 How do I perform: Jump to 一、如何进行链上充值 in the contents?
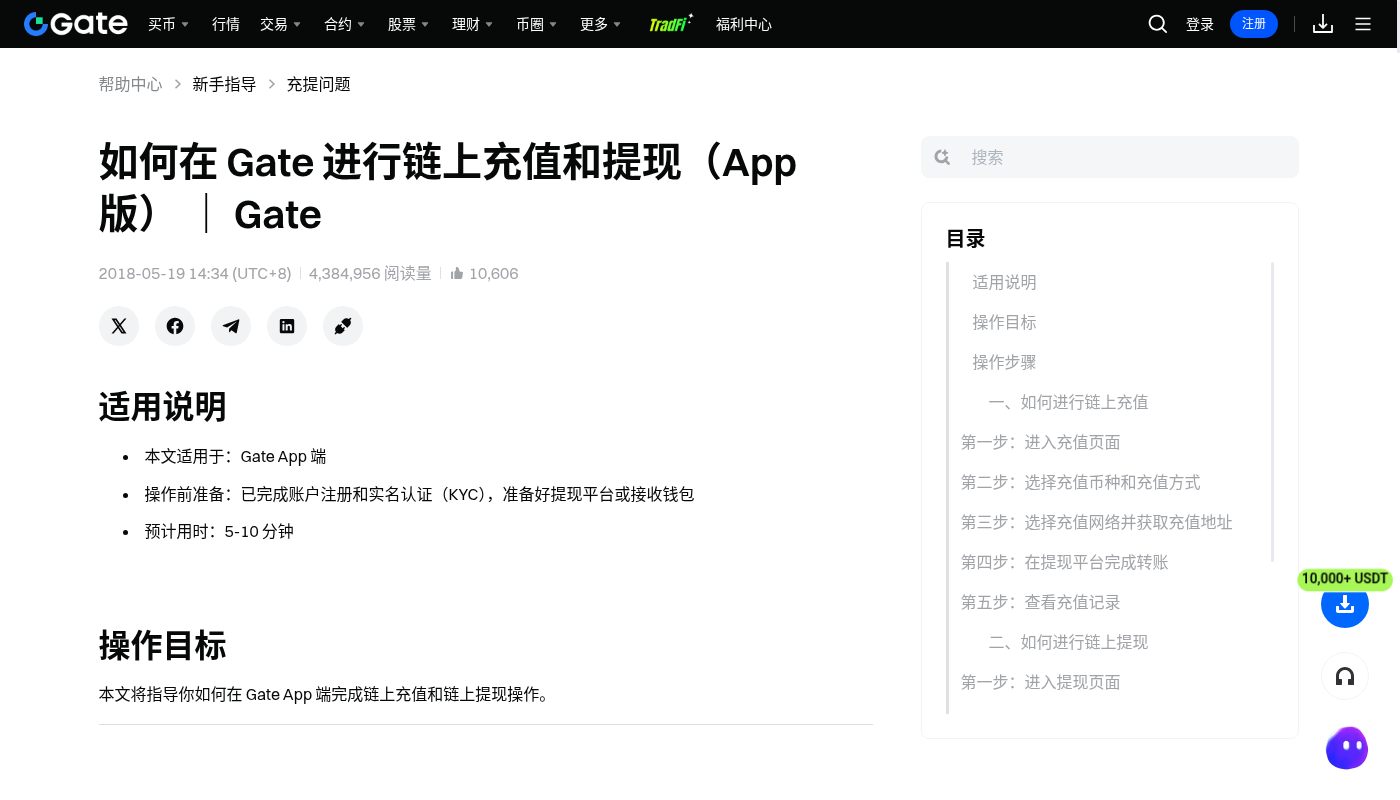coord(1068,402)
